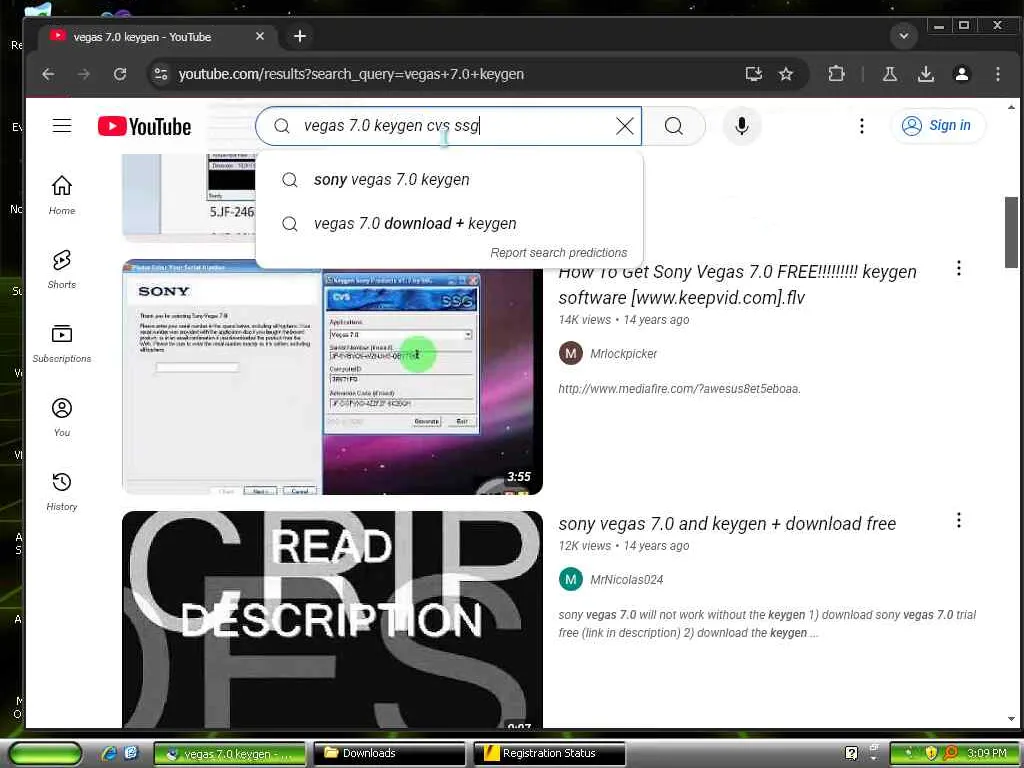
Task: Open browser downloads icon
Action: [925, 74]
